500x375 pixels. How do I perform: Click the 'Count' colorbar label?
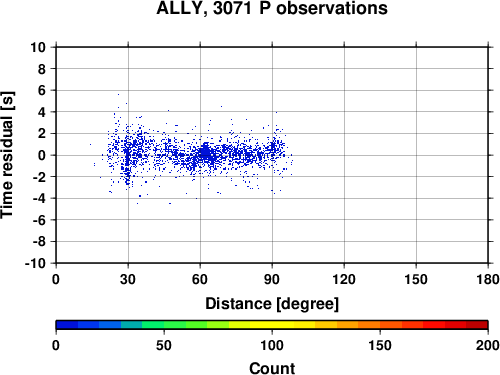272,369
